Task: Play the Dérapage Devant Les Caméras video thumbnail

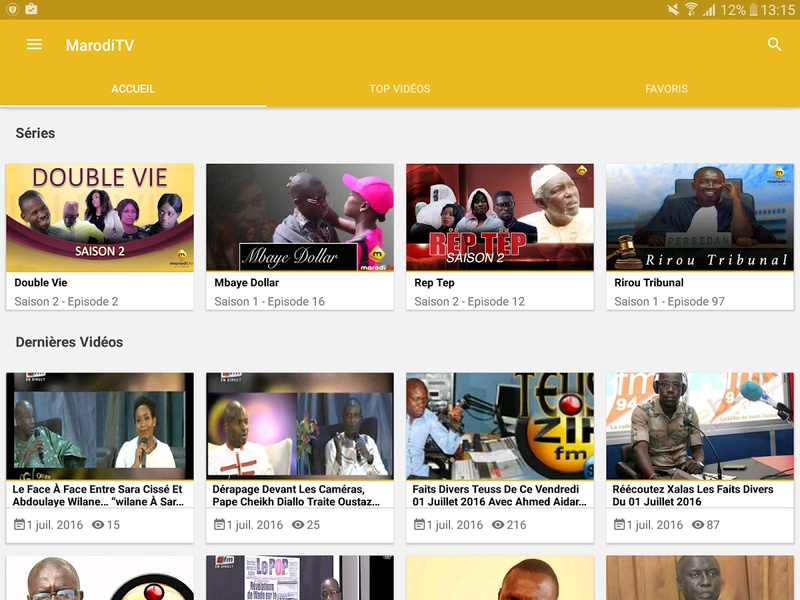Action: click(x=300, y=426)
